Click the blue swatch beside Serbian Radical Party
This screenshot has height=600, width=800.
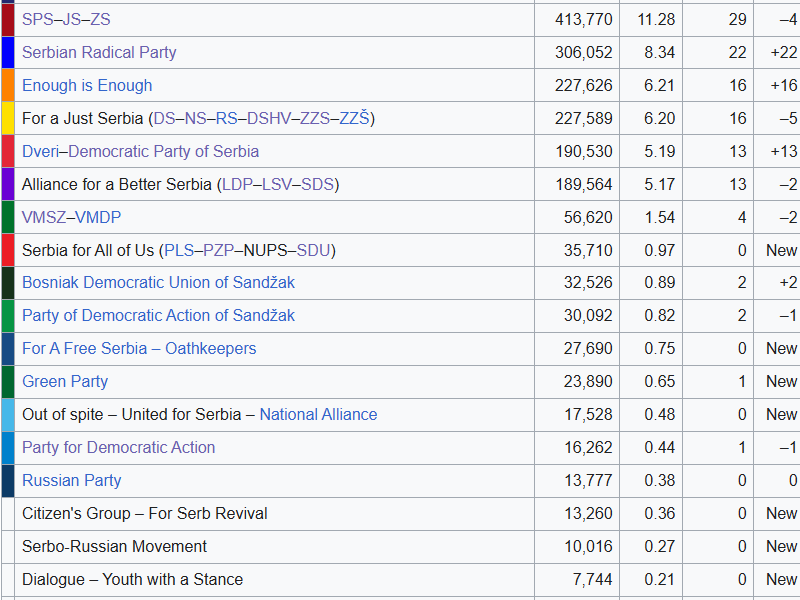tap(7, 52)
